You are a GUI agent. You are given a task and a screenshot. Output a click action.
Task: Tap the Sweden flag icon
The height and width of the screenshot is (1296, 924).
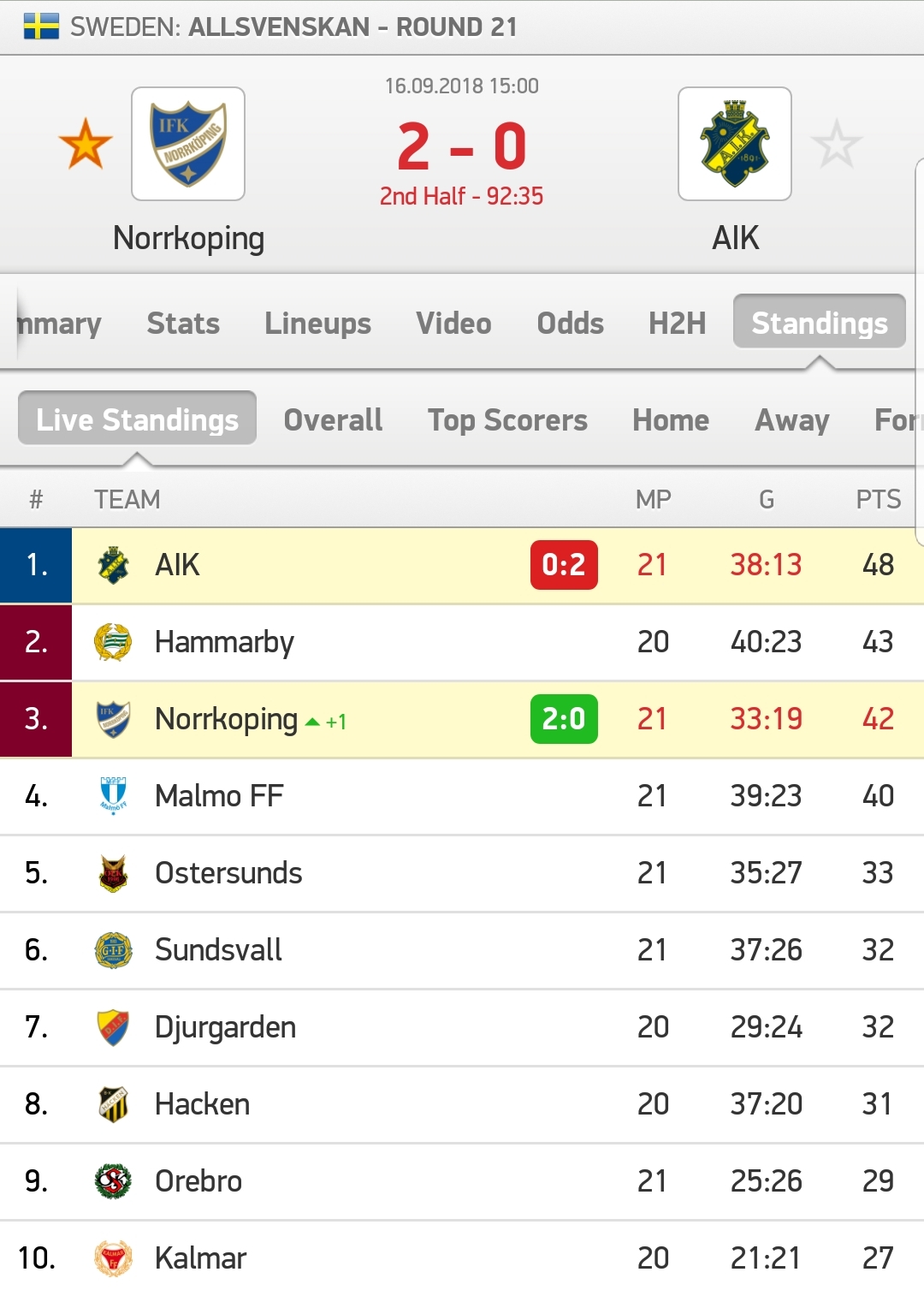[41, 27]
